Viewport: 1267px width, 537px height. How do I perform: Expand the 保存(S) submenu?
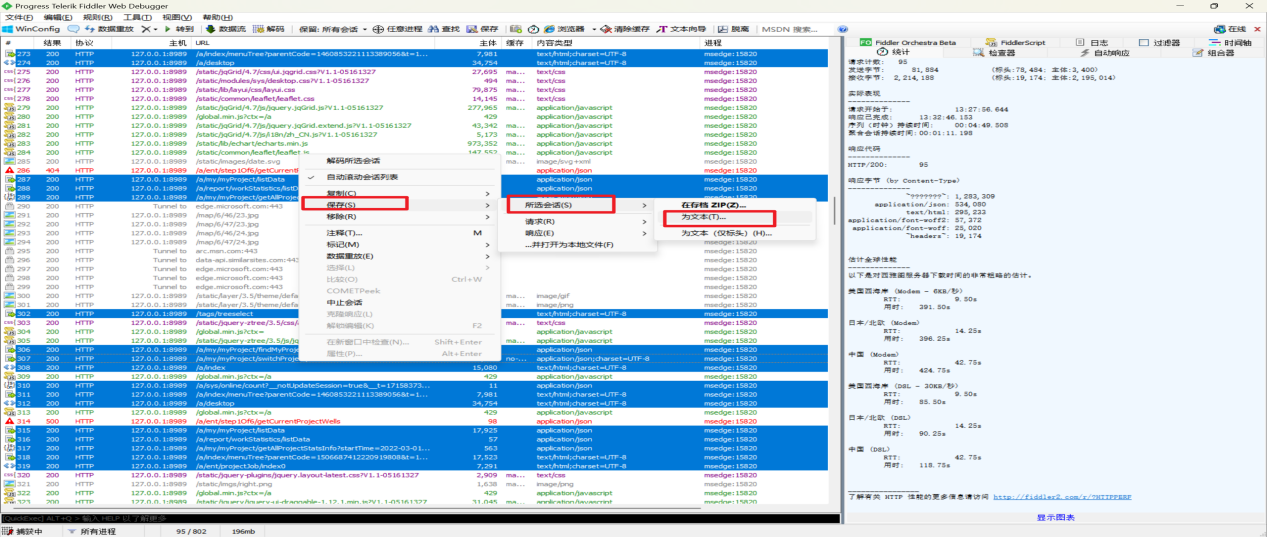[x=400, y=204]
